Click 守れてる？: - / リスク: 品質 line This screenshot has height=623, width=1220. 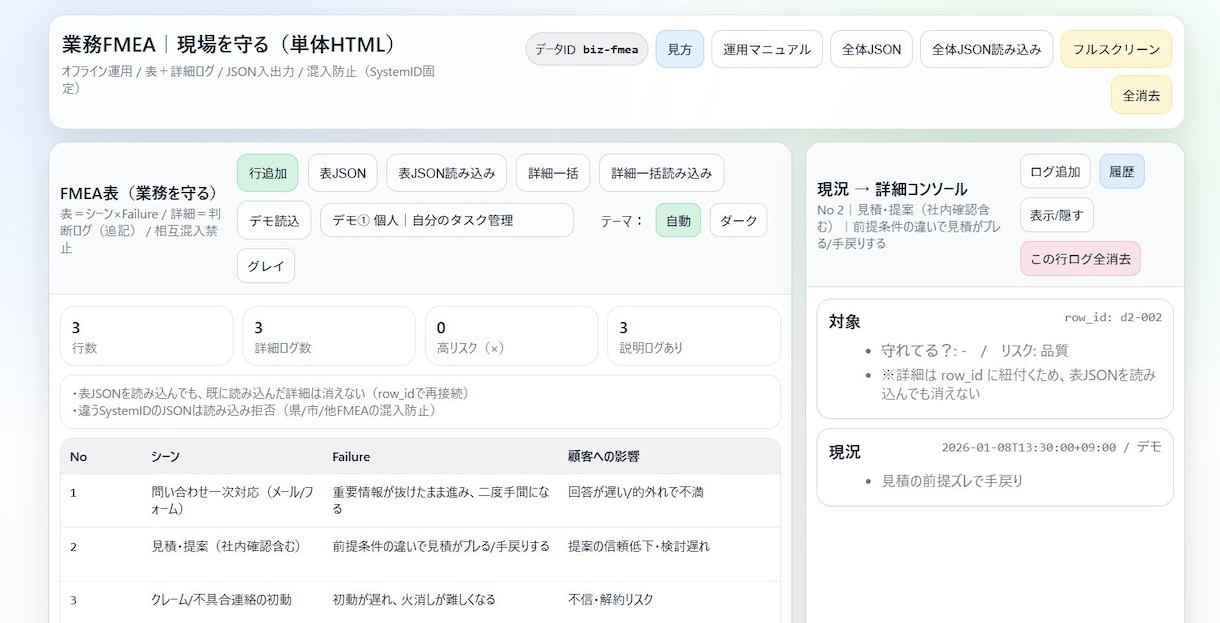point(974,351)
